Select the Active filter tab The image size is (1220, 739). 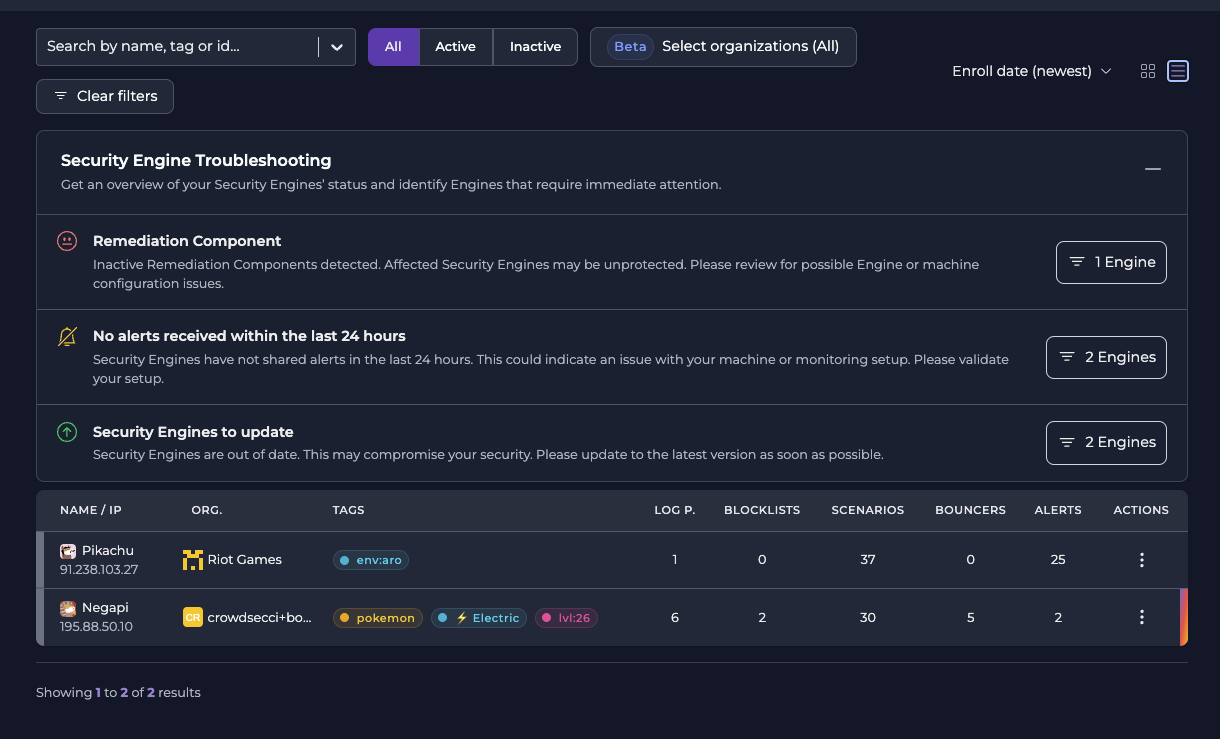click(455, 46)
